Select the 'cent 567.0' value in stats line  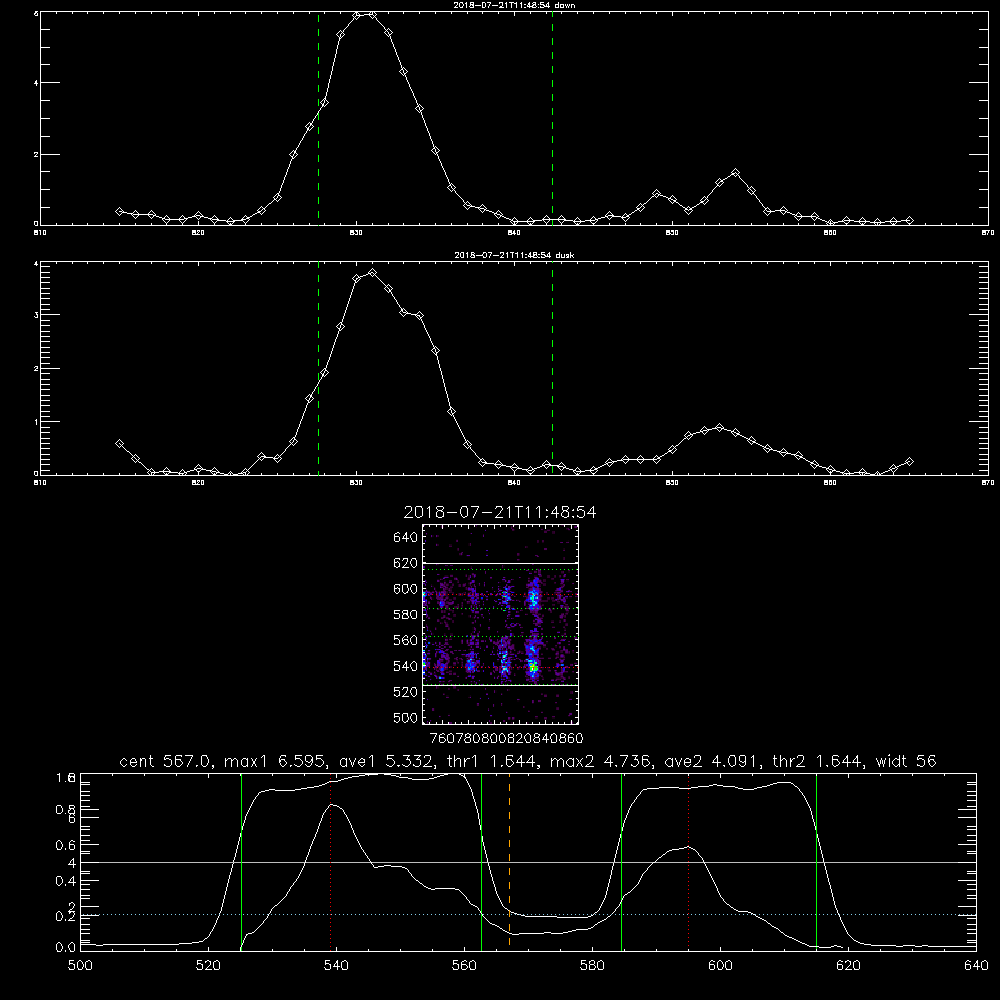[164, 761]
